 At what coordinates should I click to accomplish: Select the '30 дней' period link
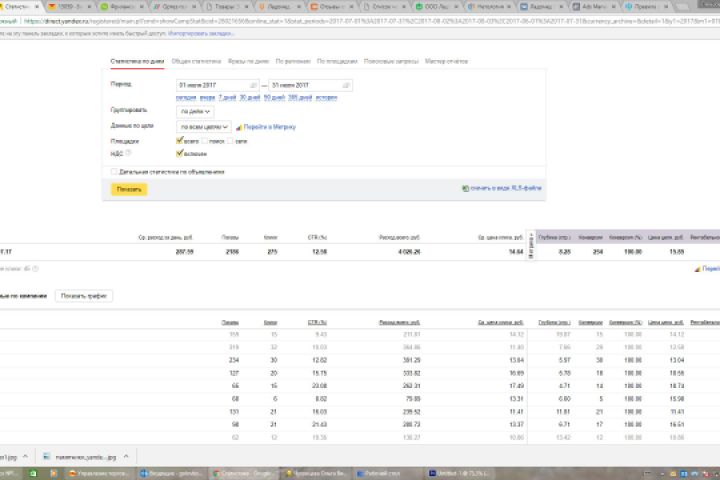pos(250,97)
